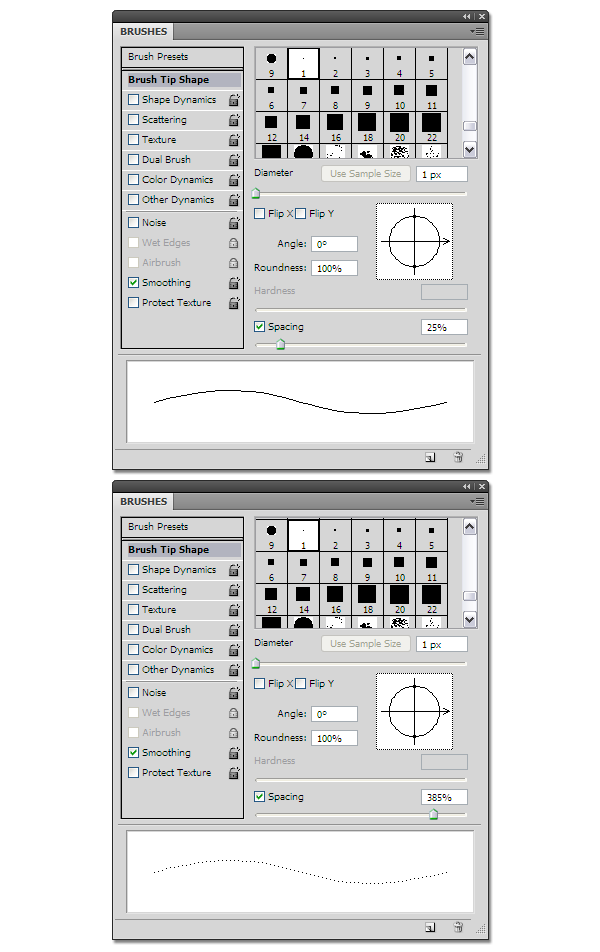Open Dual Brush options in the bottom panel
Image resolution: width=600 pixels, height=952 pixels.
pos(166,630)
